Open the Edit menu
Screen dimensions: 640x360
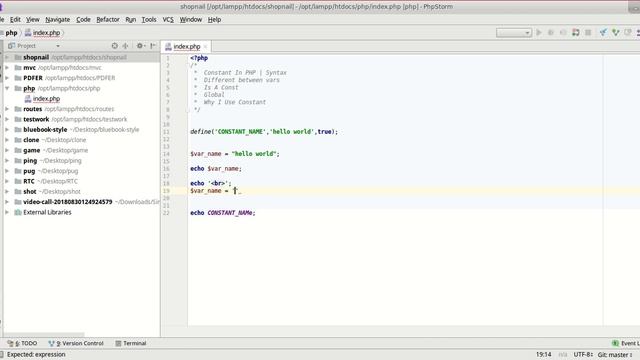[x=15, y=20]
